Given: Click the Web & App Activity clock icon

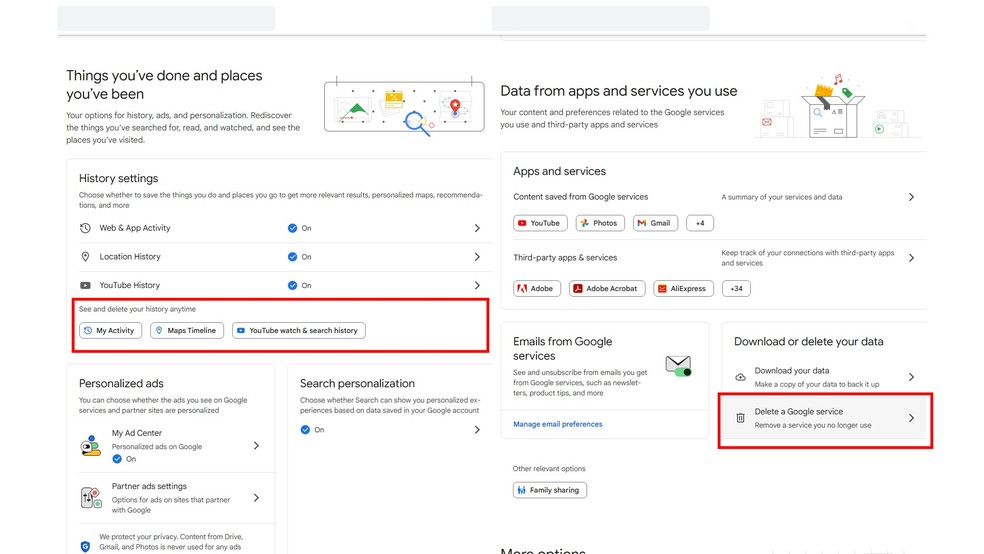Looking at the screenshot, I should (x=86, y=228).
